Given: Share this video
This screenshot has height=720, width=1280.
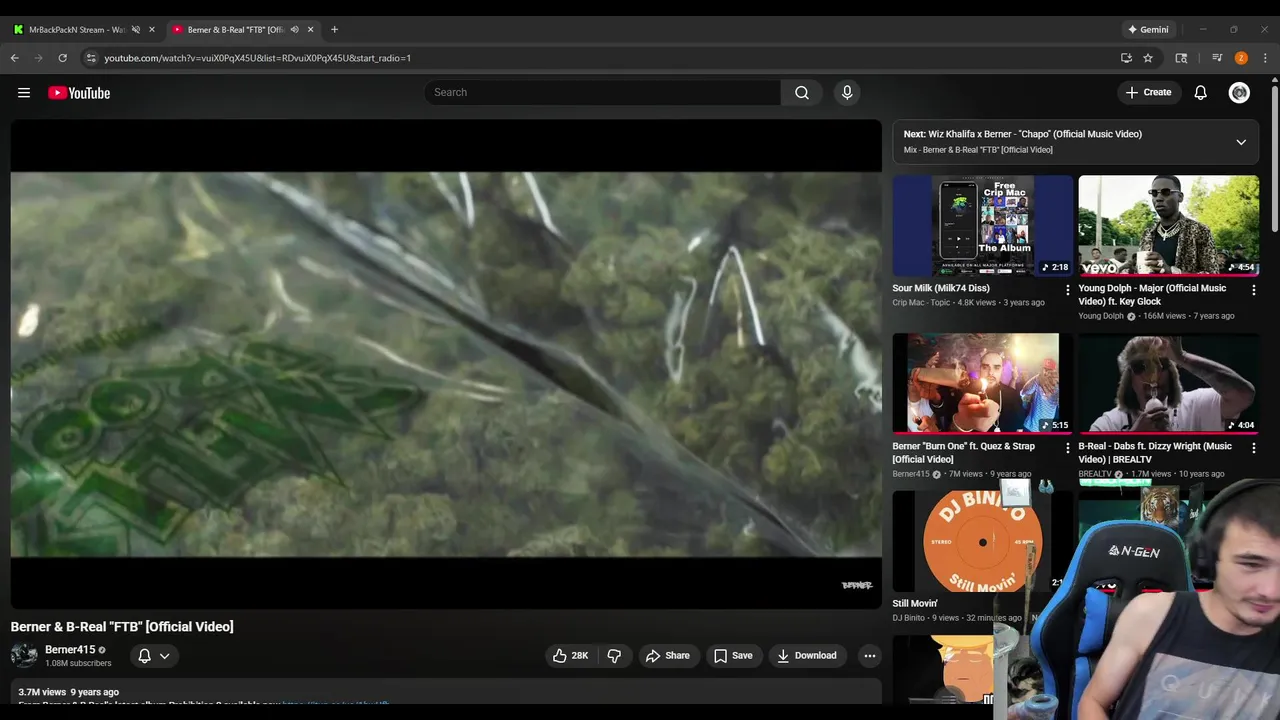Looking at the screenshot, I should pyautogui.click(x=667, y=655).
